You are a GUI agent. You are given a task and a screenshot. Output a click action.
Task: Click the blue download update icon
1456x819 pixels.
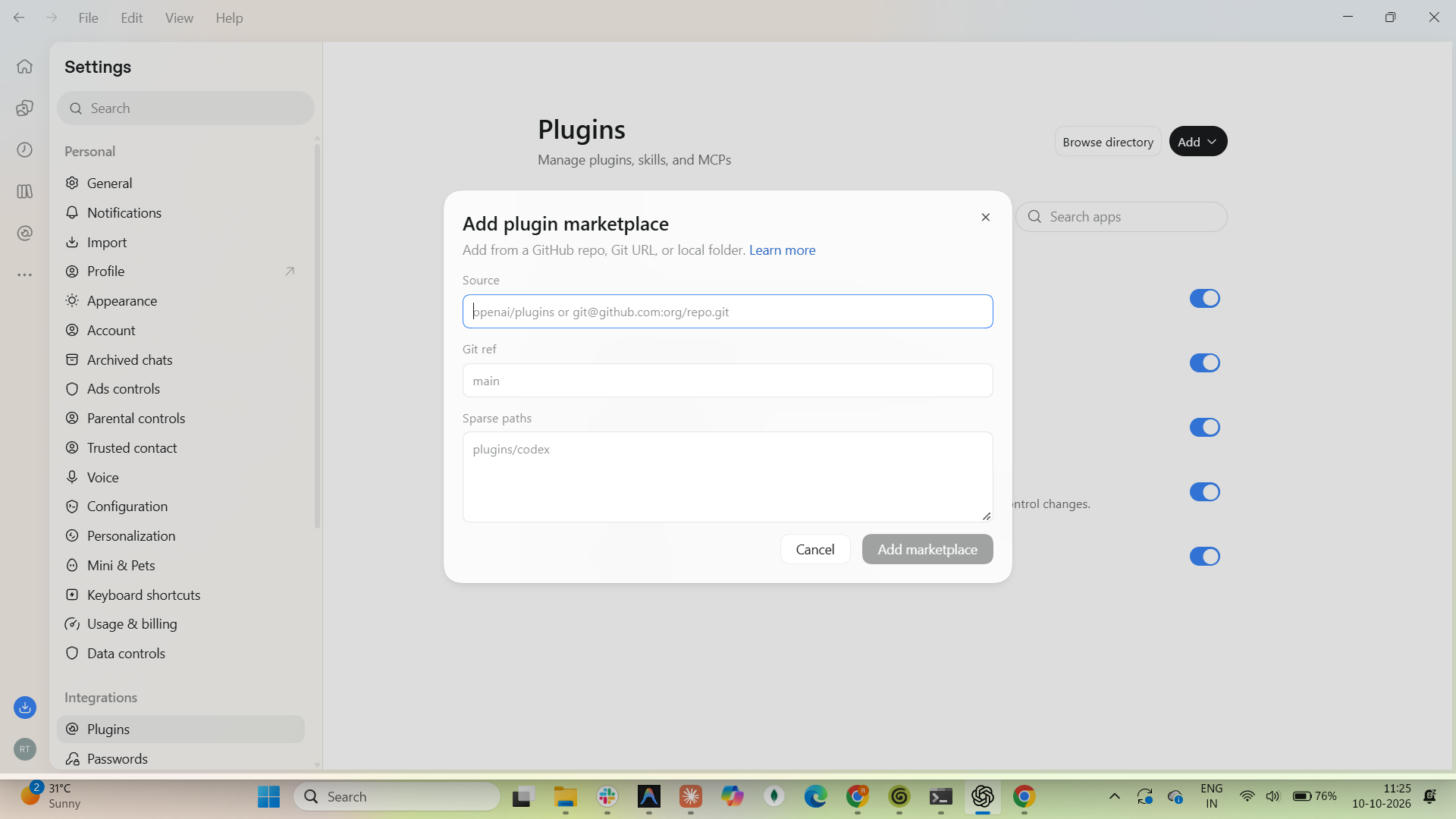click(25, 708)
